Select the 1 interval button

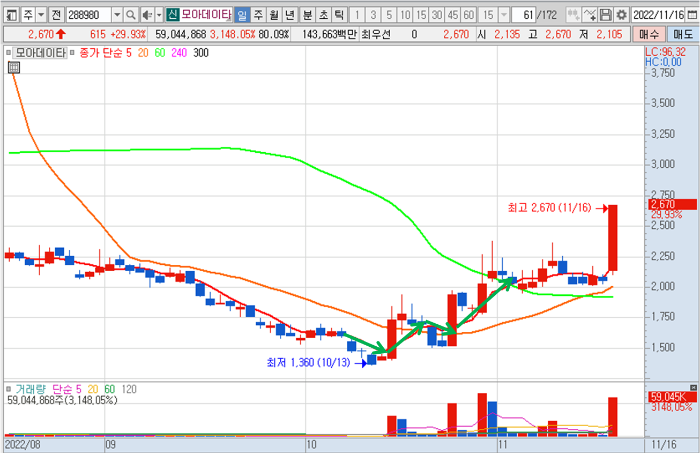pyautogui.click(x=357, y=15)
